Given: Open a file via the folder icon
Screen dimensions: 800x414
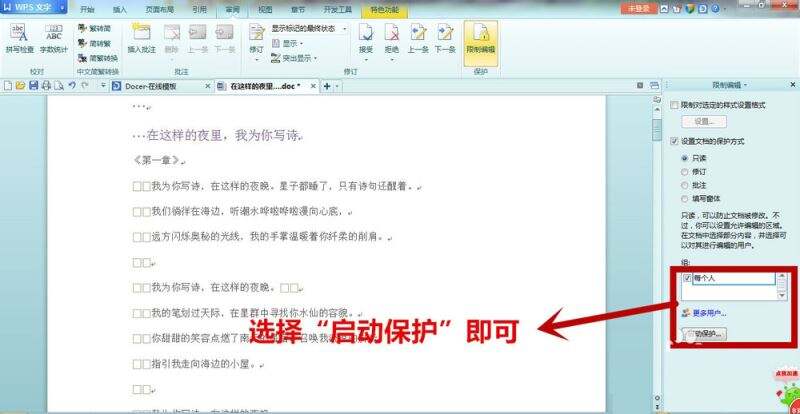Looking at the screenshot, I should coord(20,86).
